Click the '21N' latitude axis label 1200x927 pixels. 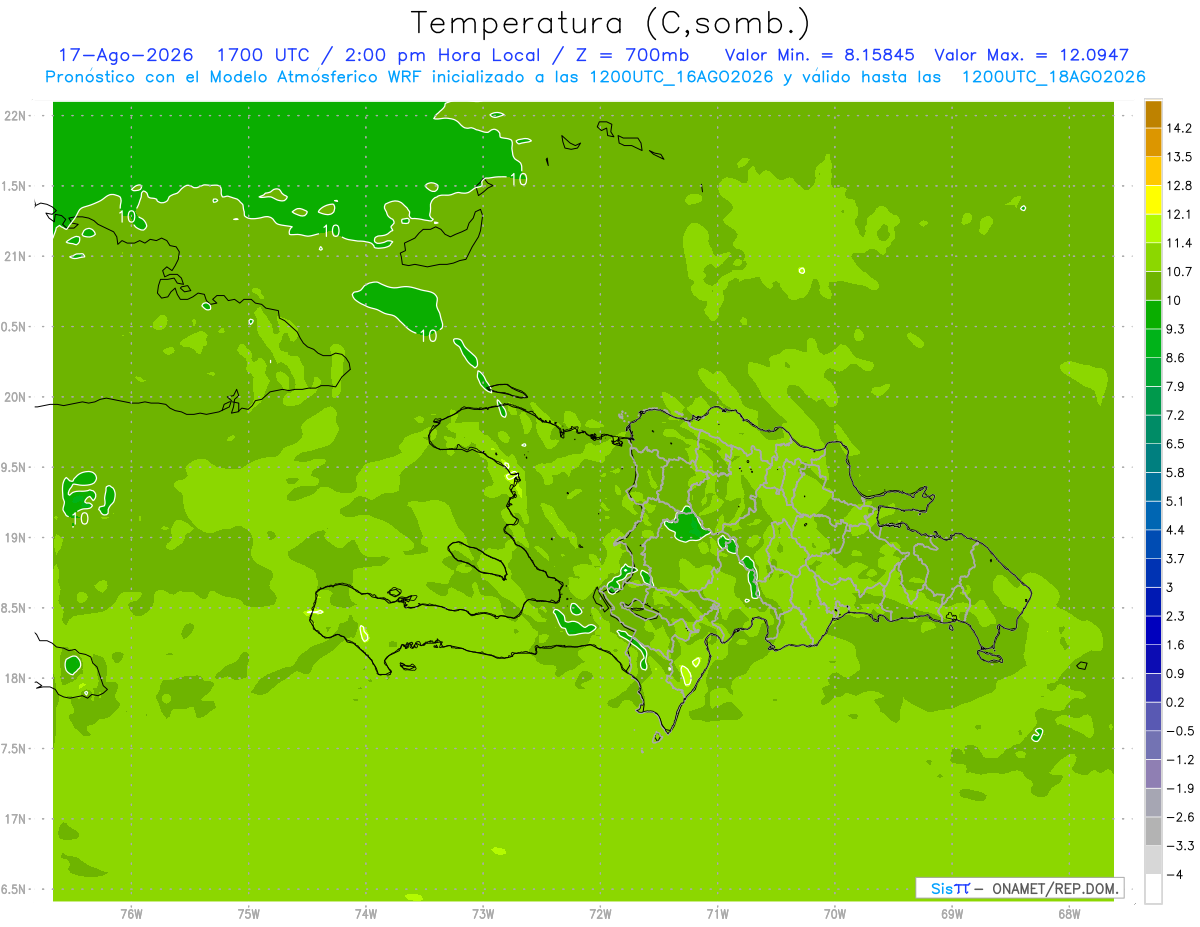click(x=15, y=256)
